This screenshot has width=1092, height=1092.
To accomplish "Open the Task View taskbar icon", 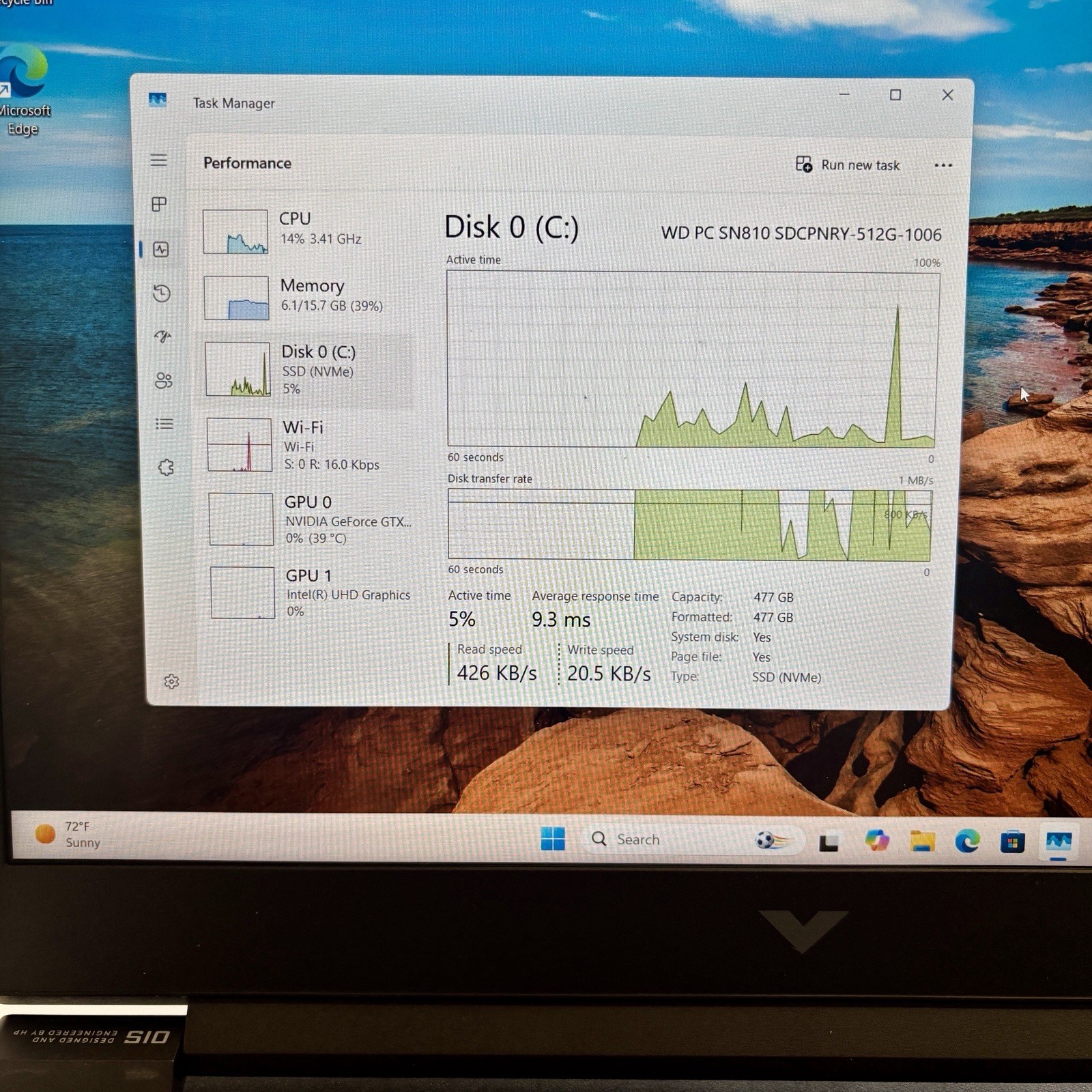I will point(829,842).
